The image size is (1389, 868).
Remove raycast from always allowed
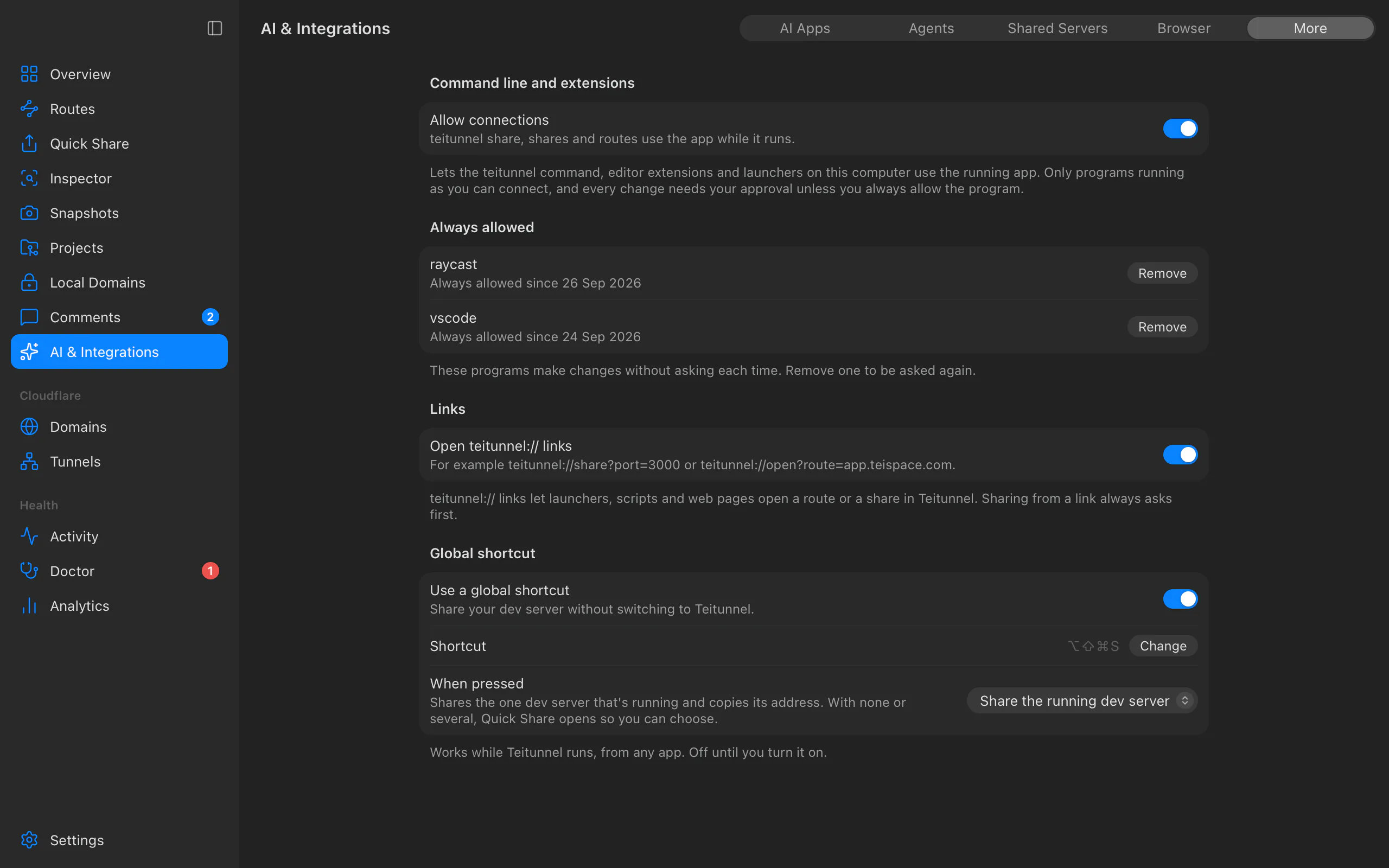click(x=1162, y=273)
